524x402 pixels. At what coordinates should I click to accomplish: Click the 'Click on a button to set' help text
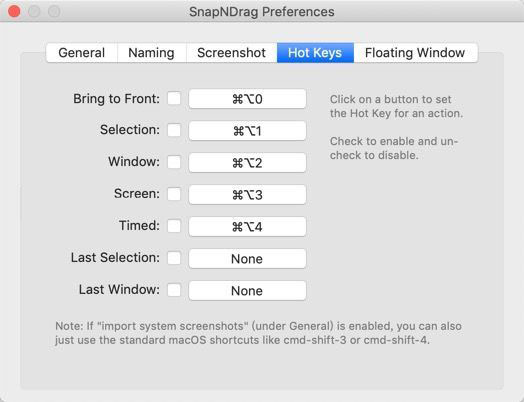(x=396, y=106)
